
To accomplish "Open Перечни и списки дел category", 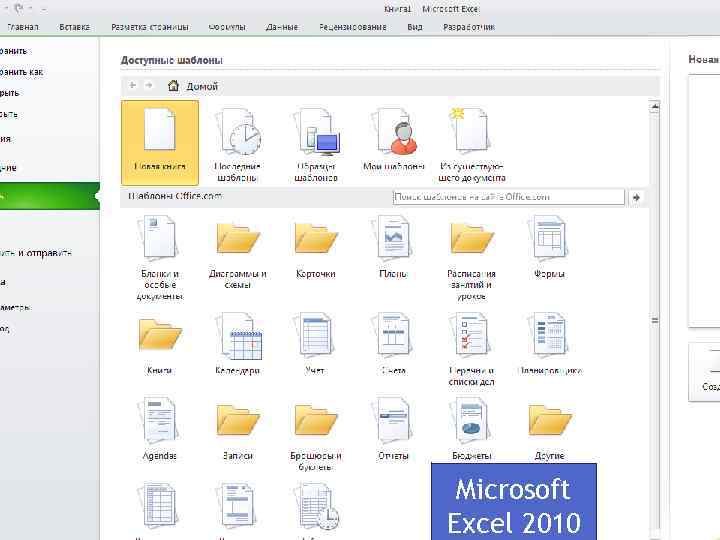I will pos(472,349).
